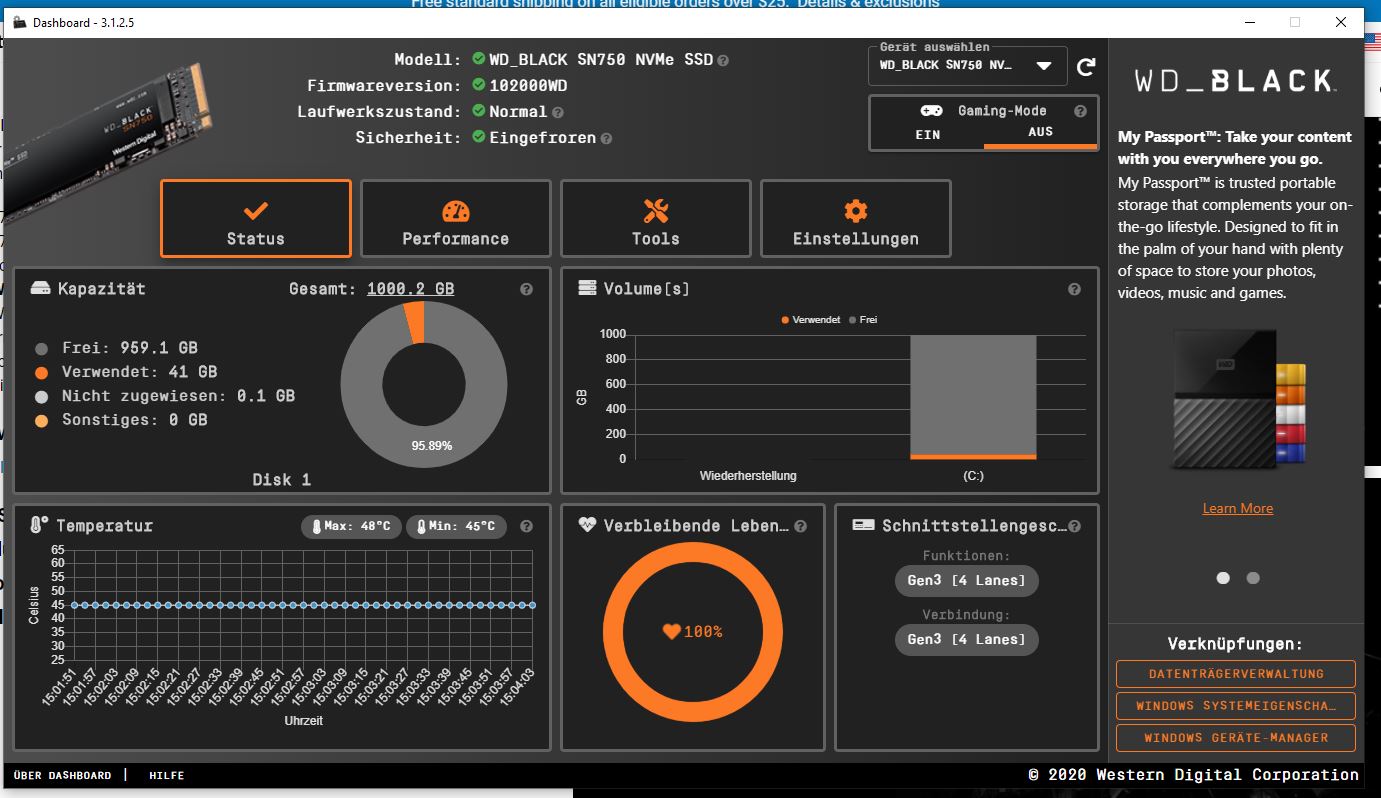Click the Min: 45°C temperature badge
1381x798 pixels.
(x=456, y=526)
